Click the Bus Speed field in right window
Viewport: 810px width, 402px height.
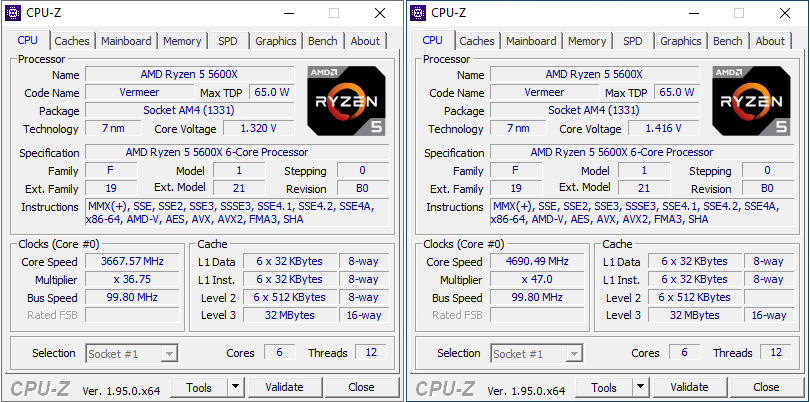(537, 298)
